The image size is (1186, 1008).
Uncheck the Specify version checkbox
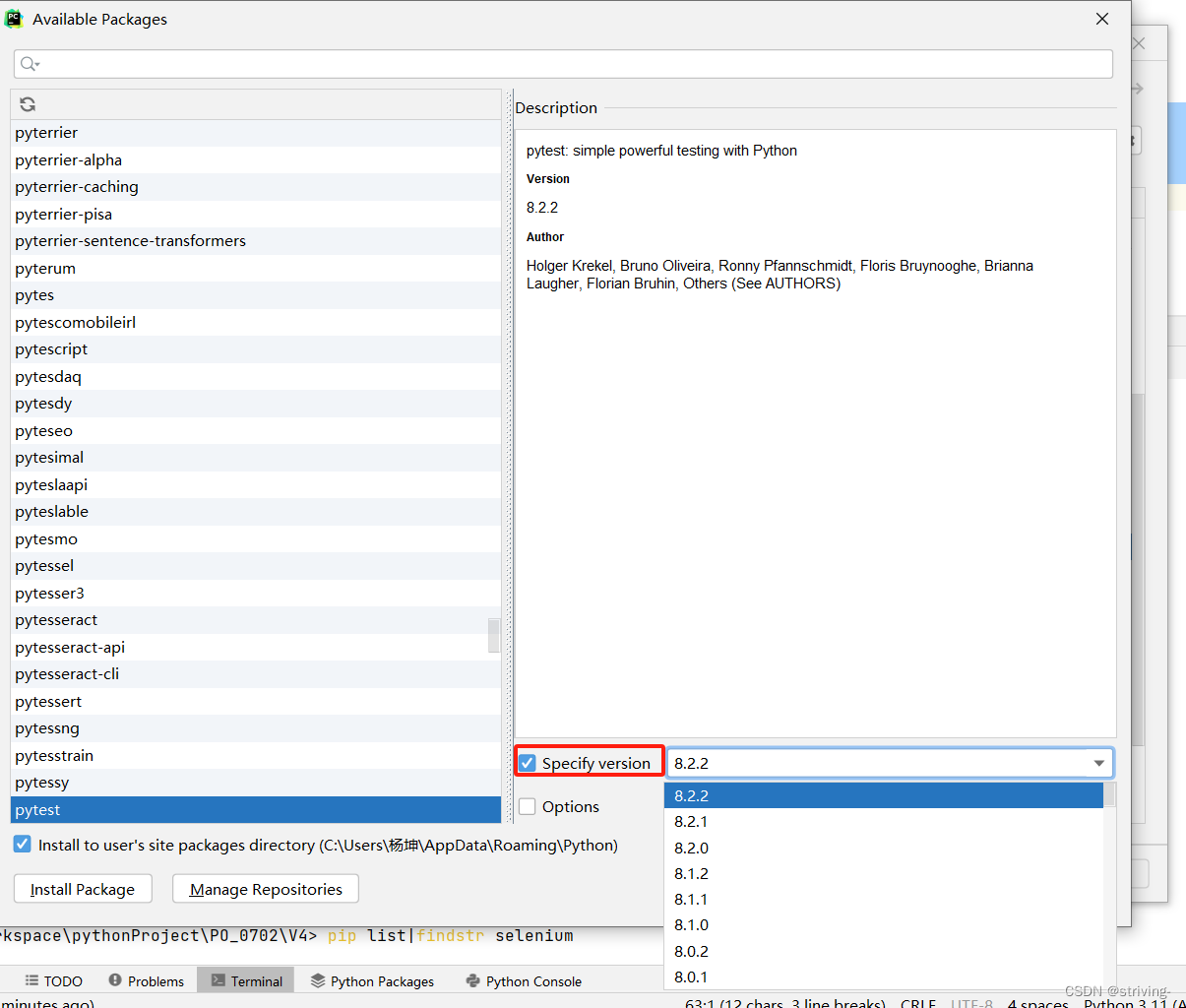tap(528, 762)
